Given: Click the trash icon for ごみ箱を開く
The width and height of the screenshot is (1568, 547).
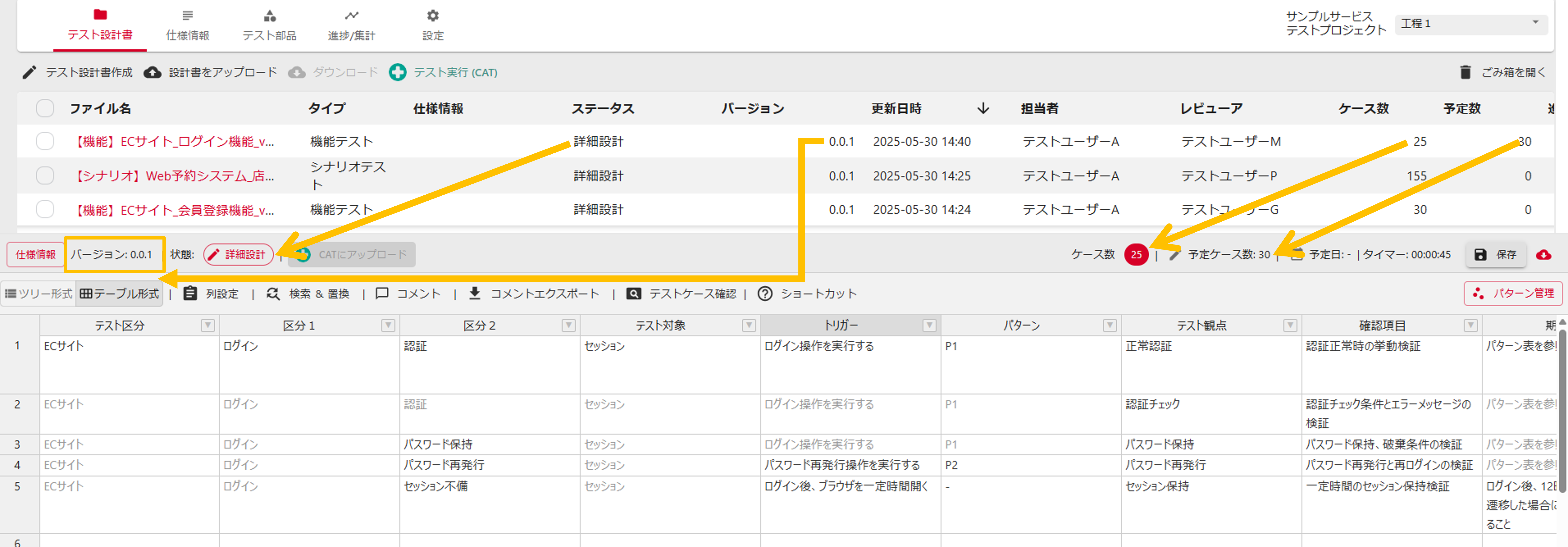Looking at the screenshot, I should [x=1465, y=73].
